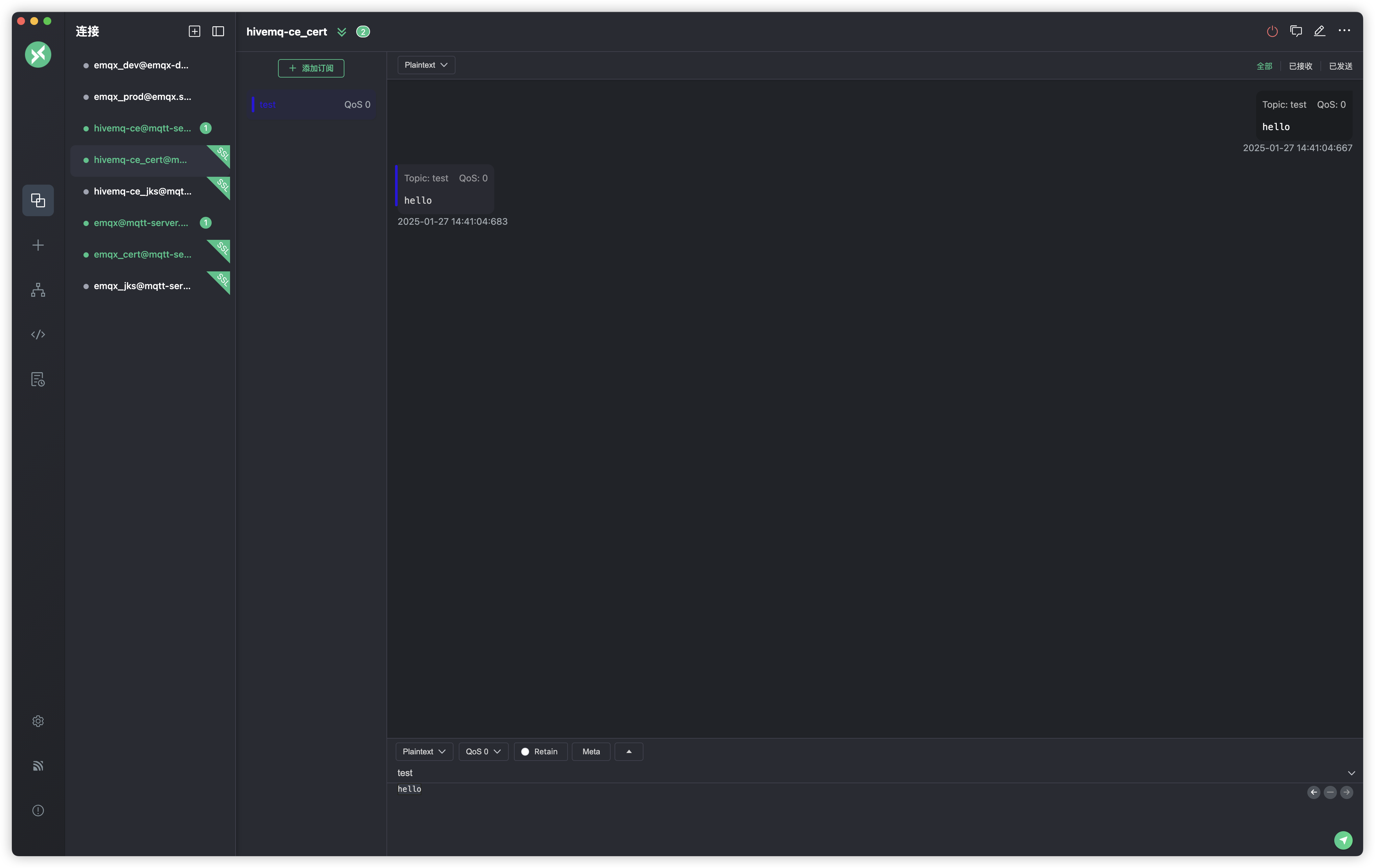Disconnect using the red power icon

[x=1272, y=32]
